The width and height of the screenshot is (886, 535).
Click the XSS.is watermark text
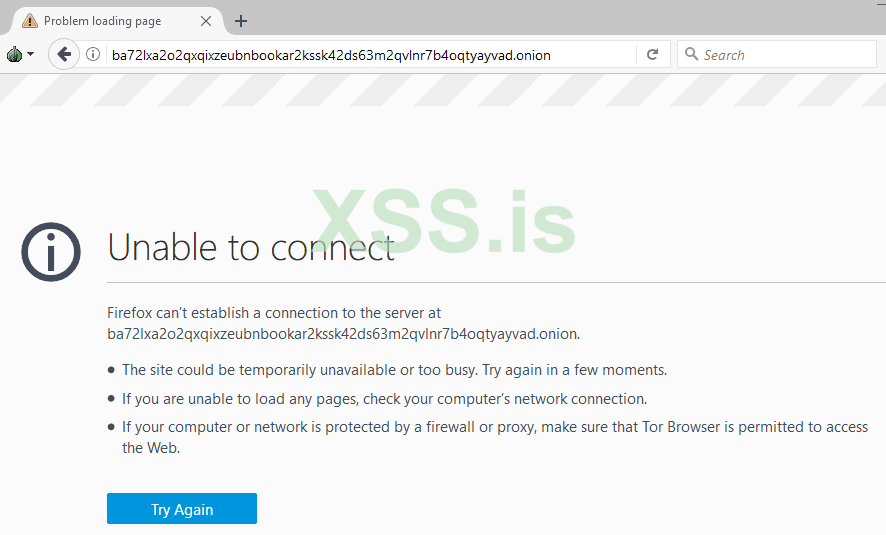444,222
